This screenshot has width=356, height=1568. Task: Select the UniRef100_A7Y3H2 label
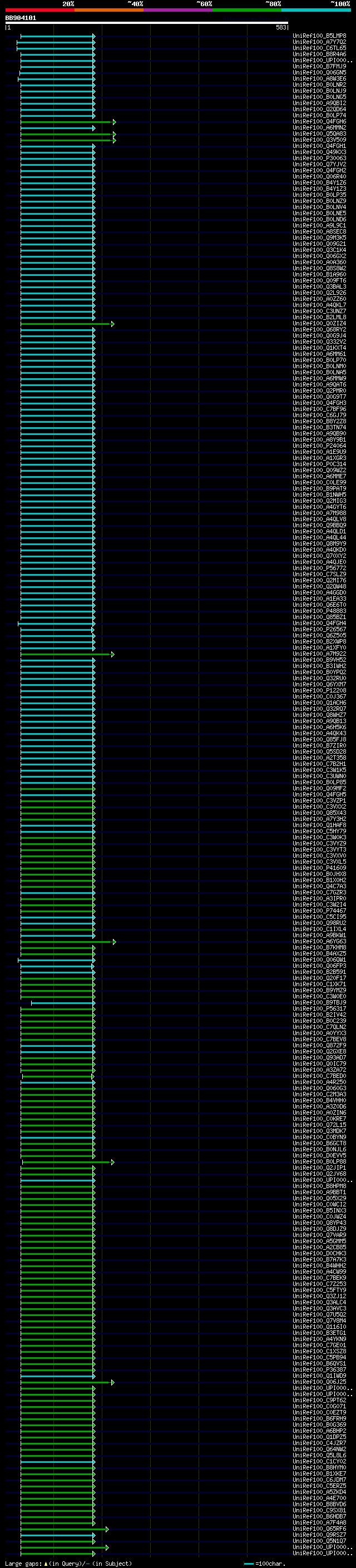click(319, 819)
